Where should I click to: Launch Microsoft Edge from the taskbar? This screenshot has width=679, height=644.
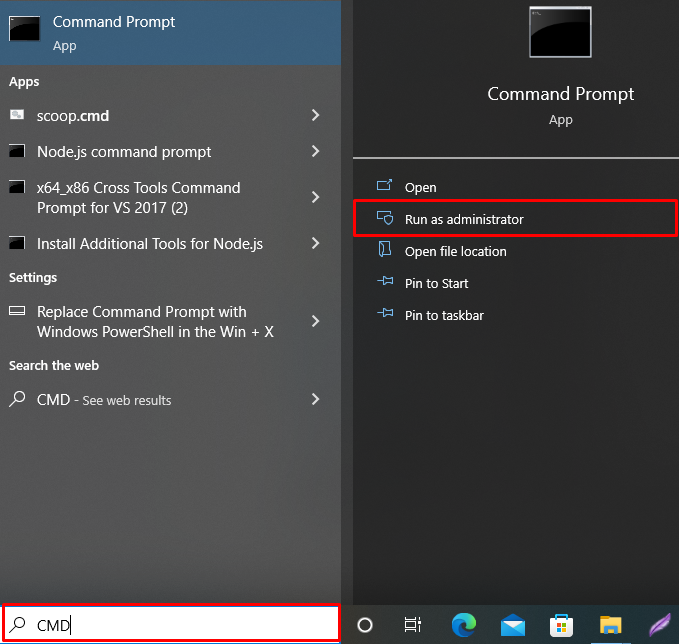click(x=463, y=625)
